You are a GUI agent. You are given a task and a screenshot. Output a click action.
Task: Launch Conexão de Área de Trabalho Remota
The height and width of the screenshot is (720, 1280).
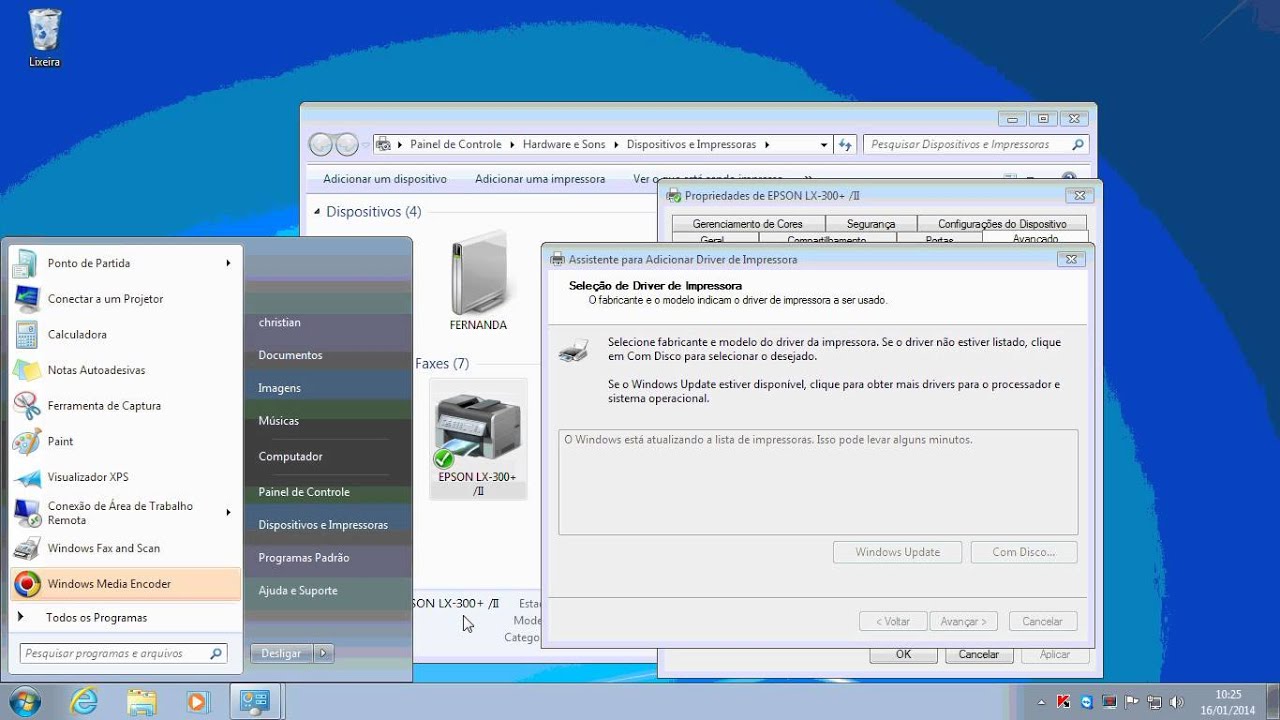click(x=125, y=513)
